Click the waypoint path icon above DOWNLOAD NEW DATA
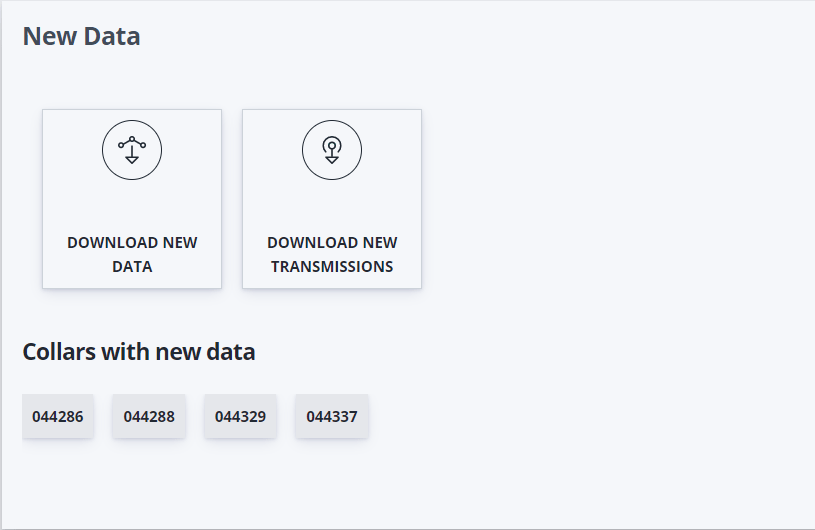 [132, 150]
